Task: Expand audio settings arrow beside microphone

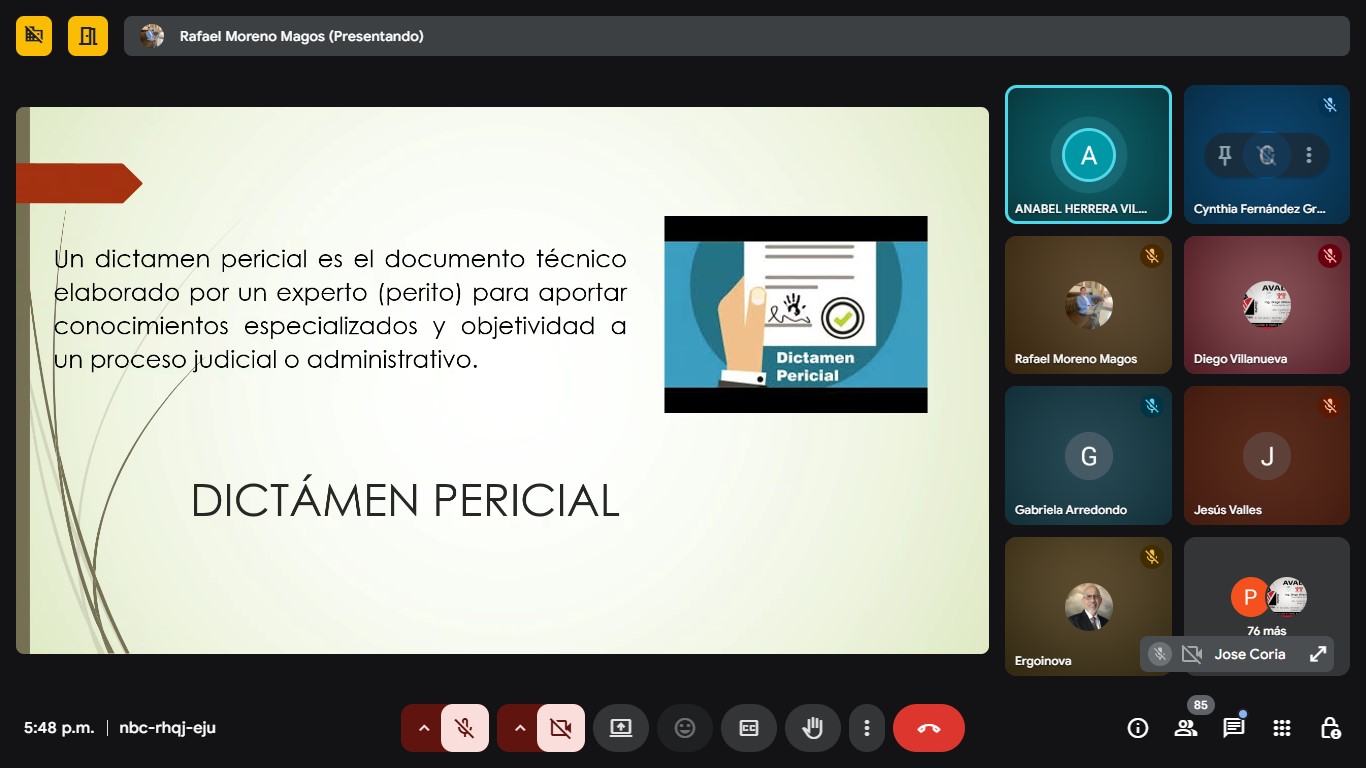Action: [x=424, y=728]
